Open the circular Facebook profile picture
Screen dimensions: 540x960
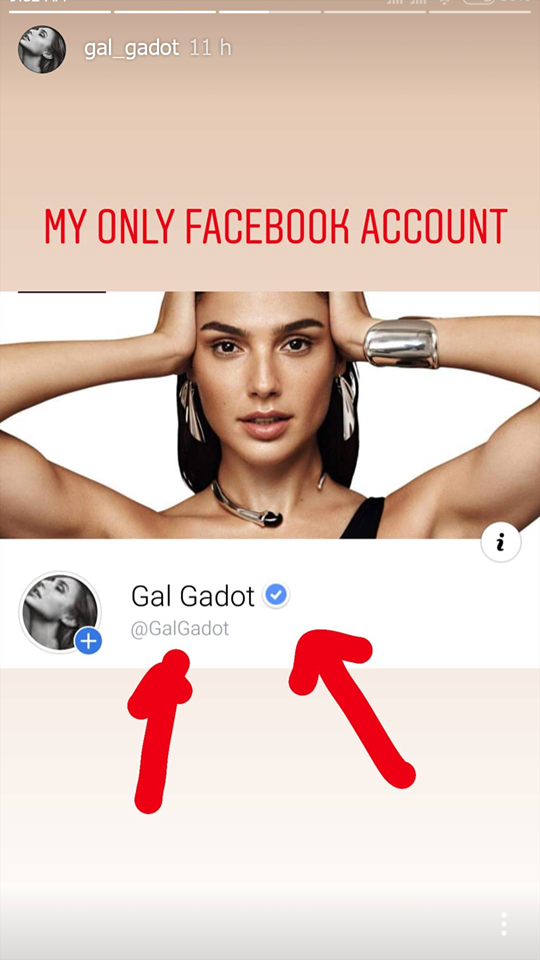tap(59, 612)
